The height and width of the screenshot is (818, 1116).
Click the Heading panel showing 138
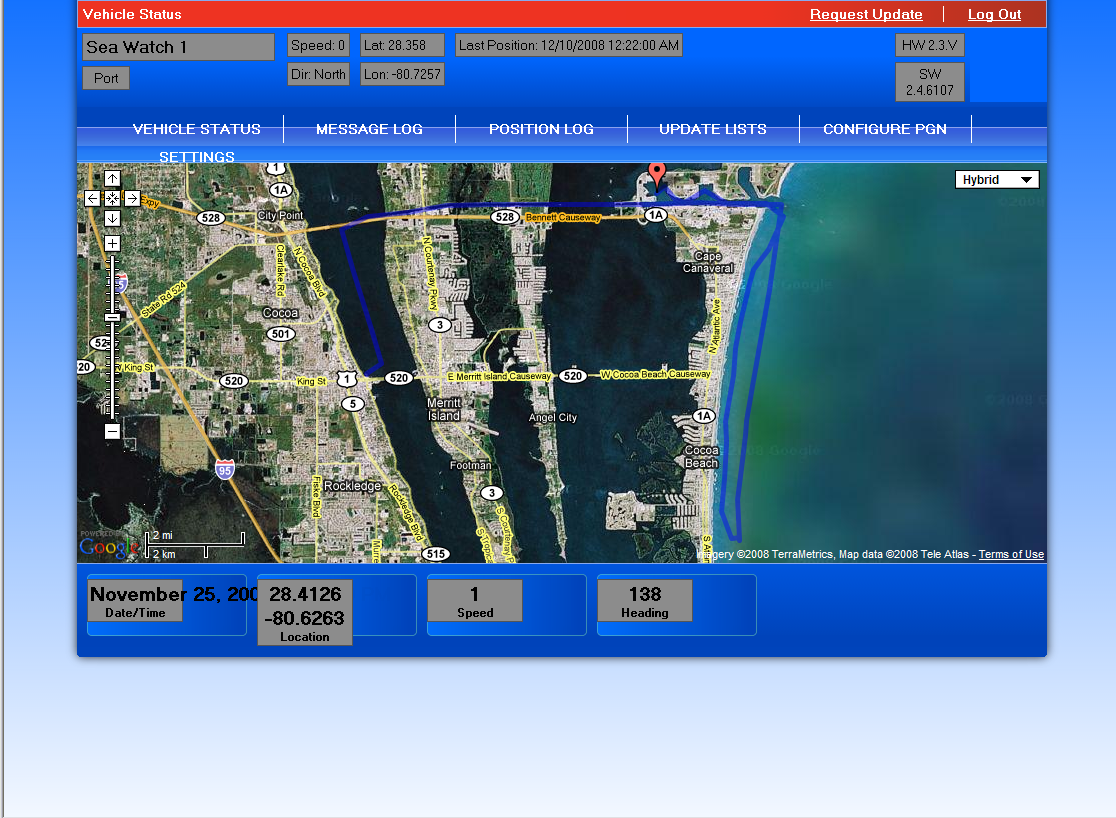click(x=676, y=604)
